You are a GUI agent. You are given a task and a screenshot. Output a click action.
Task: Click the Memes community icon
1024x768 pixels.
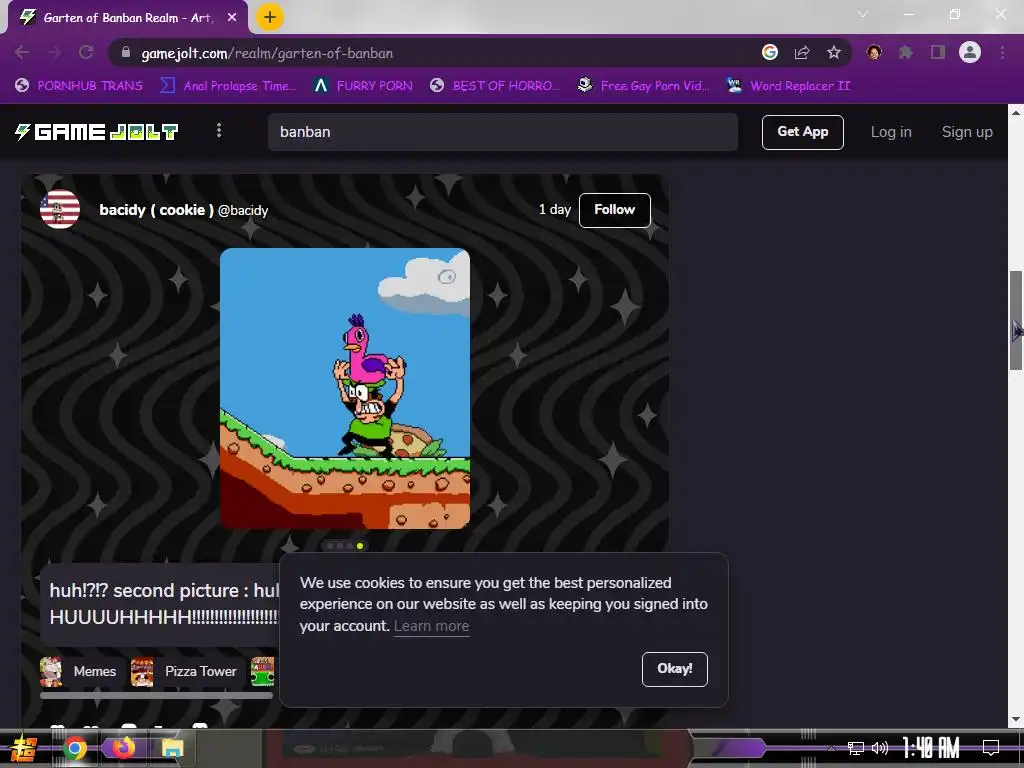(51, 671)
